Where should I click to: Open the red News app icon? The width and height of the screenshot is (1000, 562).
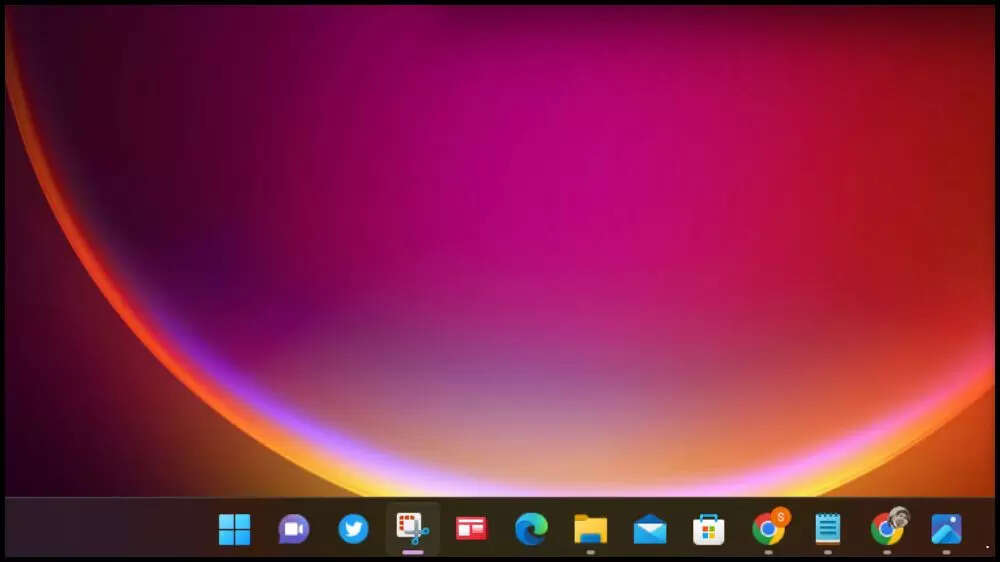(471, 529)
